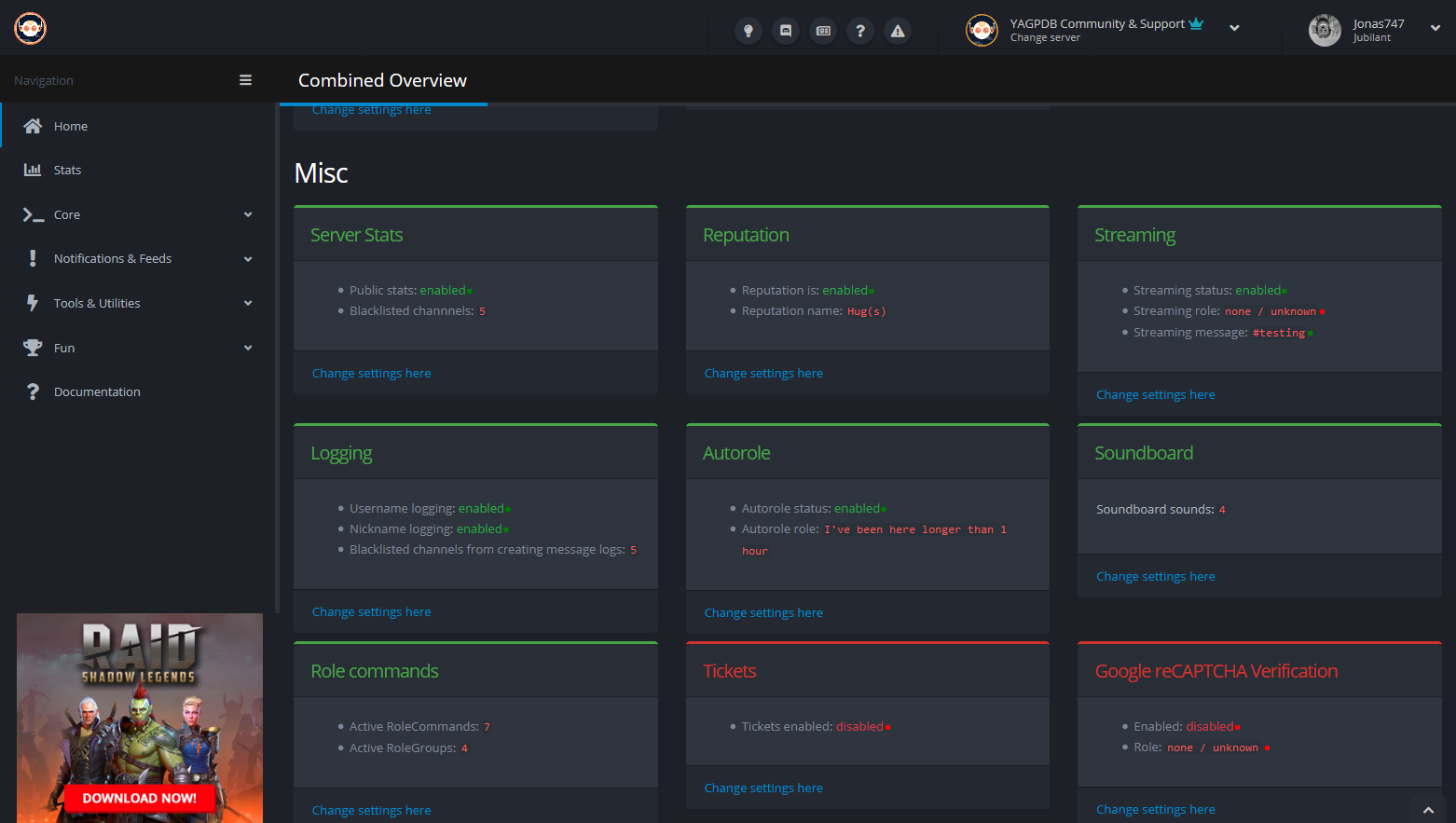Change settings for Streaming
1456x823 pixels.
[1156, 394]
